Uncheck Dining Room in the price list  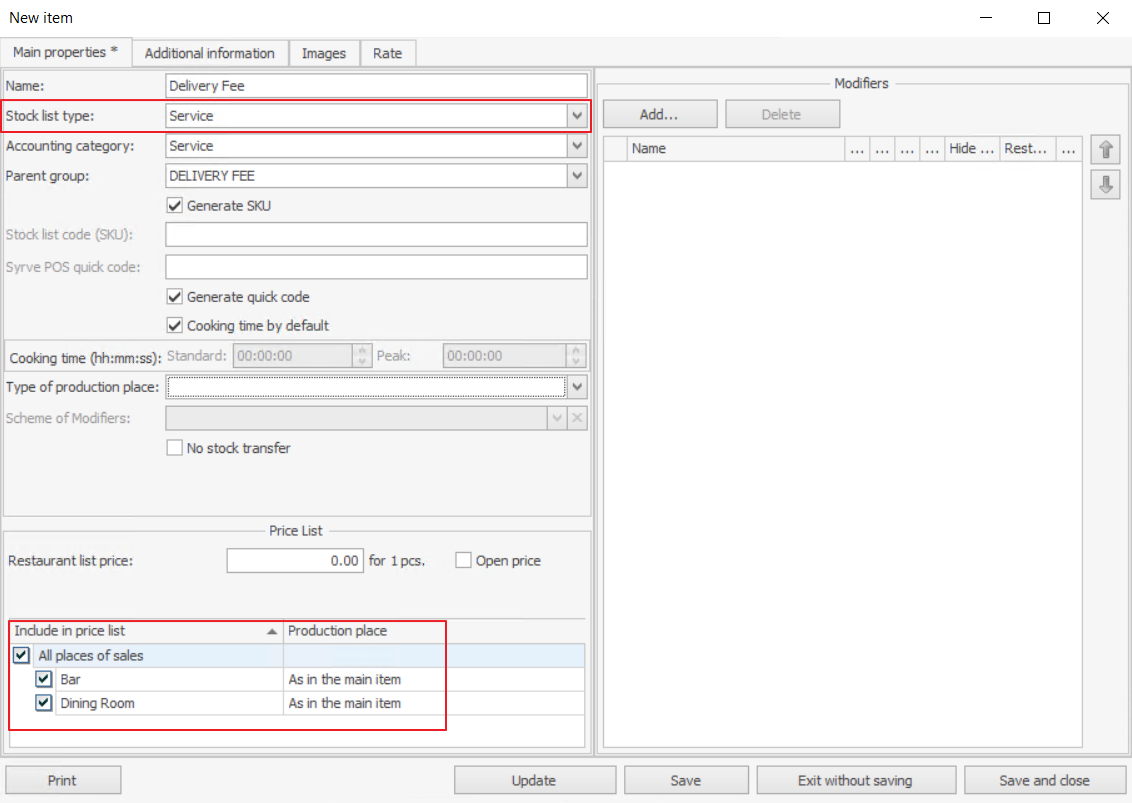tap(43, 703)
